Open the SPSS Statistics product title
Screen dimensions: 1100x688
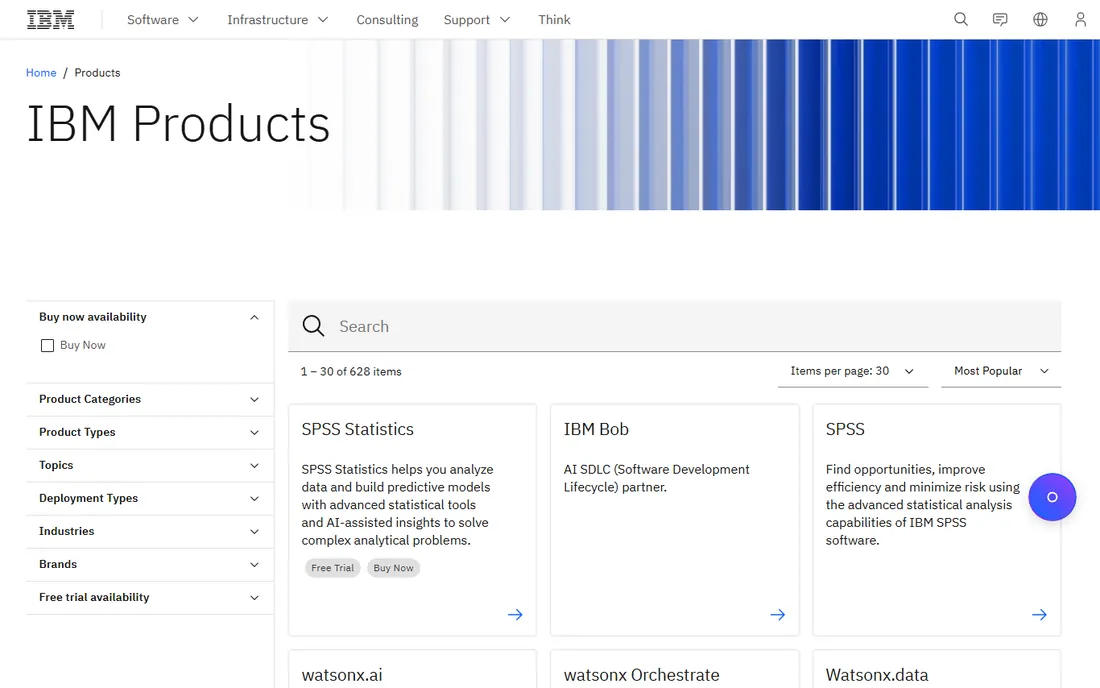(x=357, y=429)
